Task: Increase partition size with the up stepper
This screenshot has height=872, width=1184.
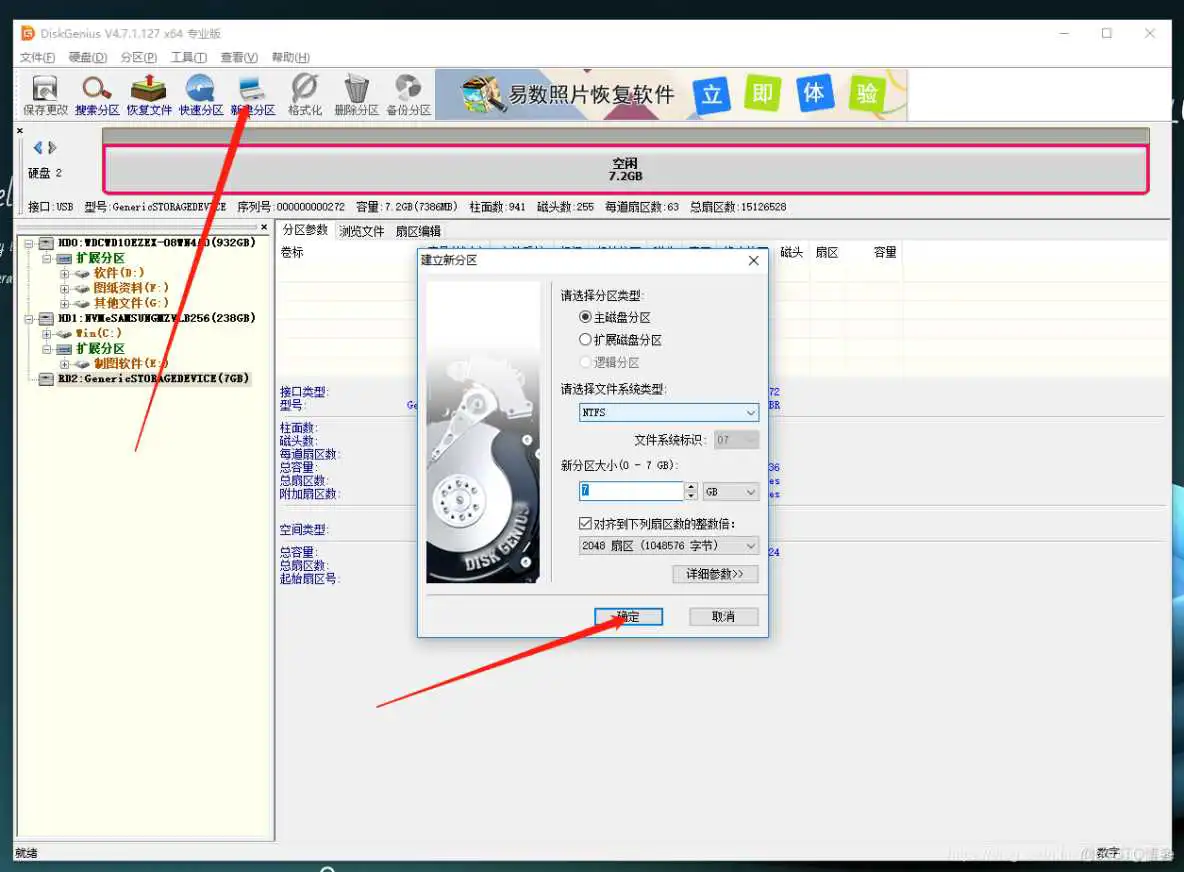Action: tap(691, 486)
